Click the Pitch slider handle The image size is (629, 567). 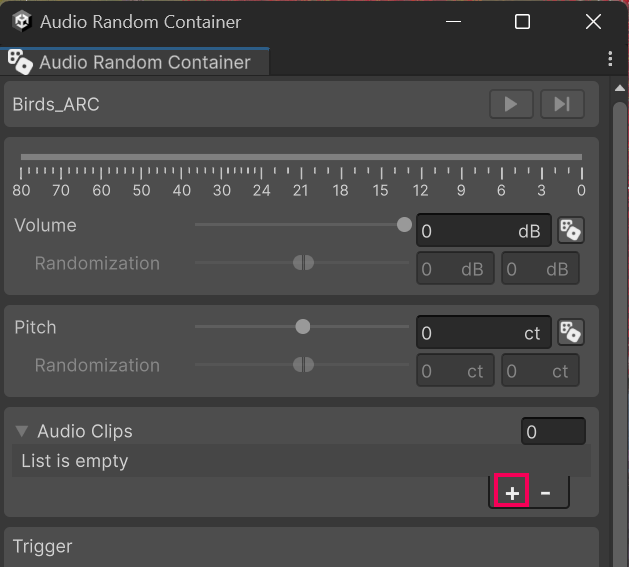[x=303, y=327]
